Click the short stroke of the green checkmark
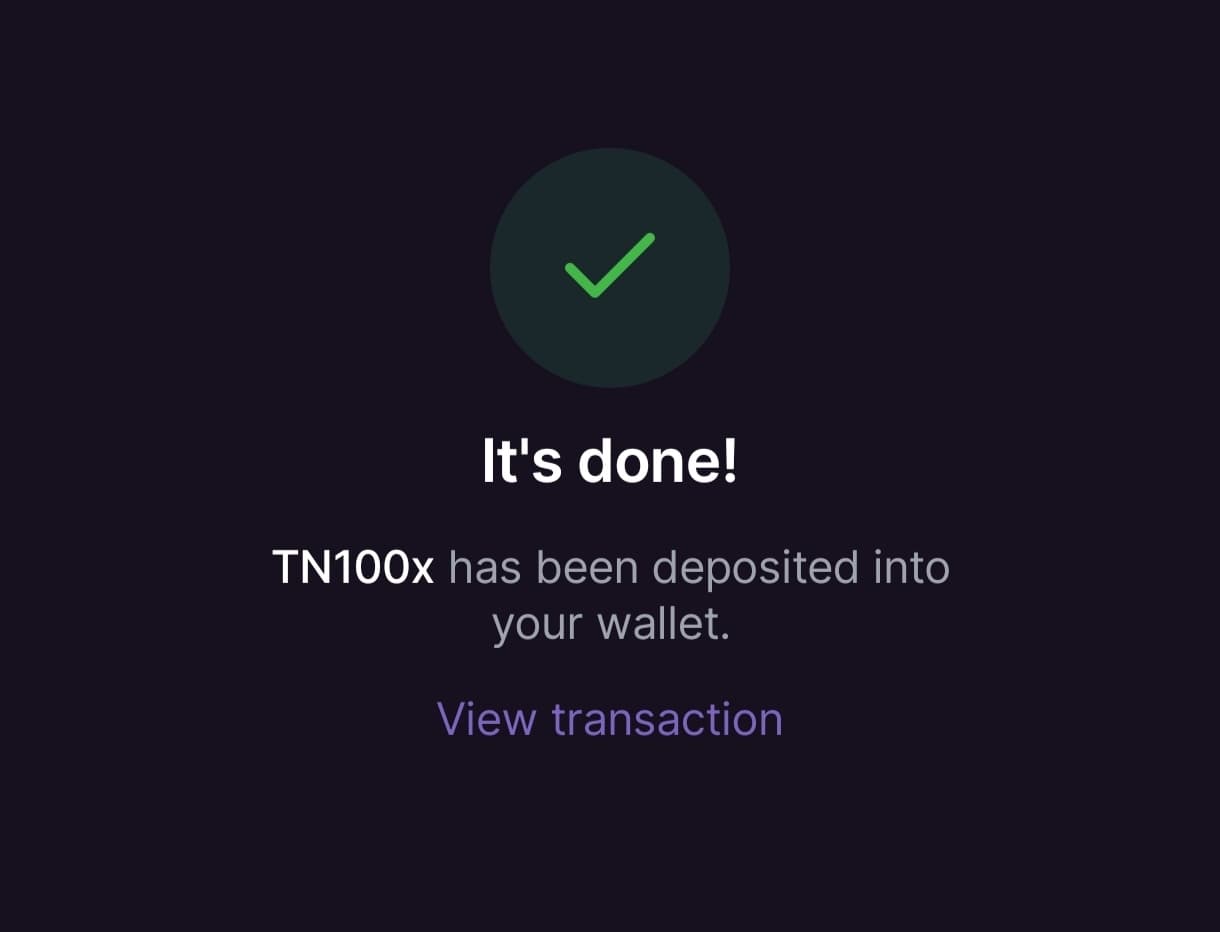 pyautogui.click(x=579, y=279)
